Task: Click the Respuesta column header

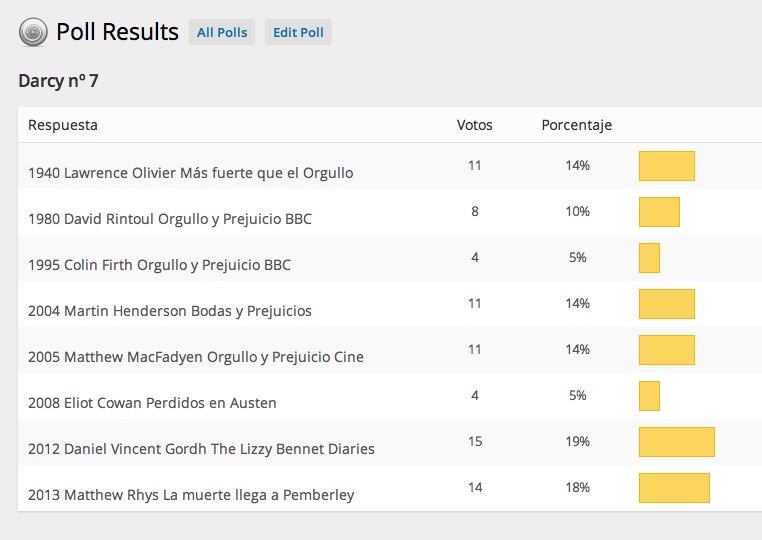Action: 63,125
